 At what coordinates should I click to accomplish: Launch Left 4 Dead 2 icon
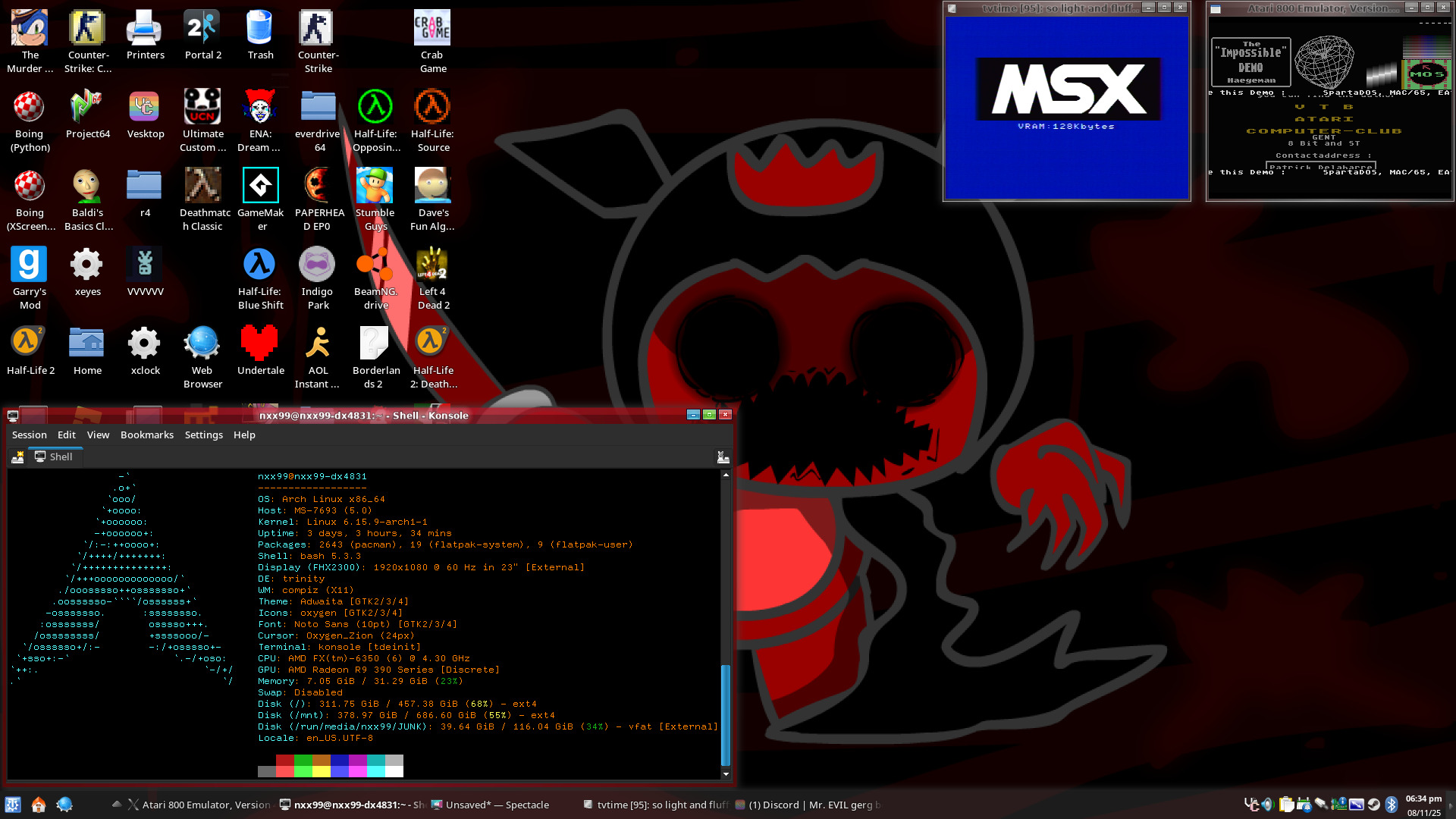433,278
